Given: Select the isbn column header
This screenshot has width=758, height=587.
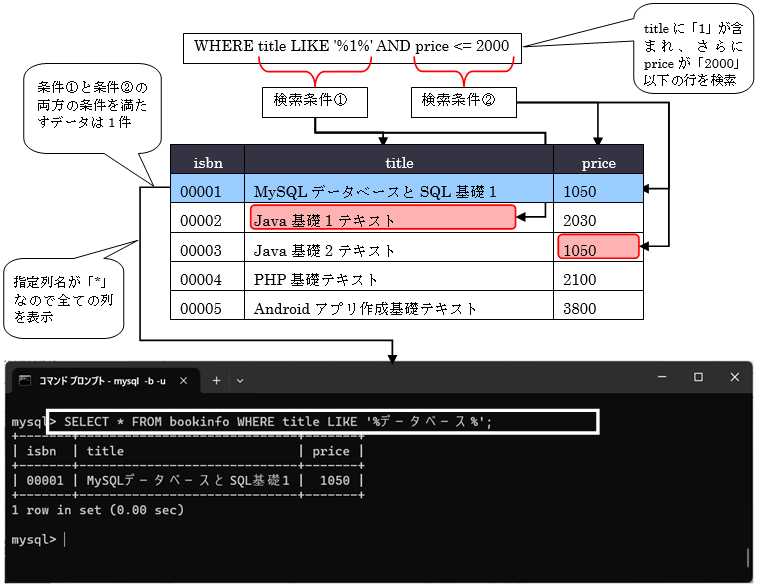Looking at the screenshot, I should (x=207, y=162).
